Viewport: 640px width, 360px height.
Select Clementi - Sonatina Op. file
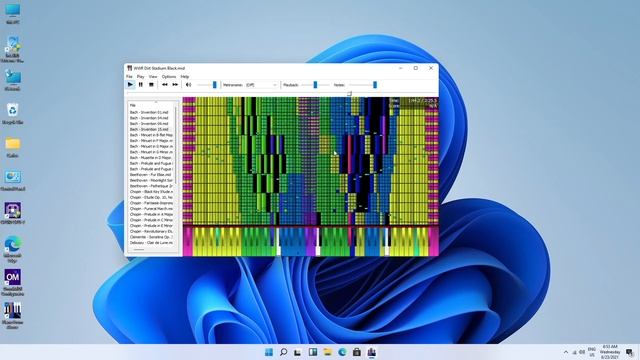click(151, 237)
